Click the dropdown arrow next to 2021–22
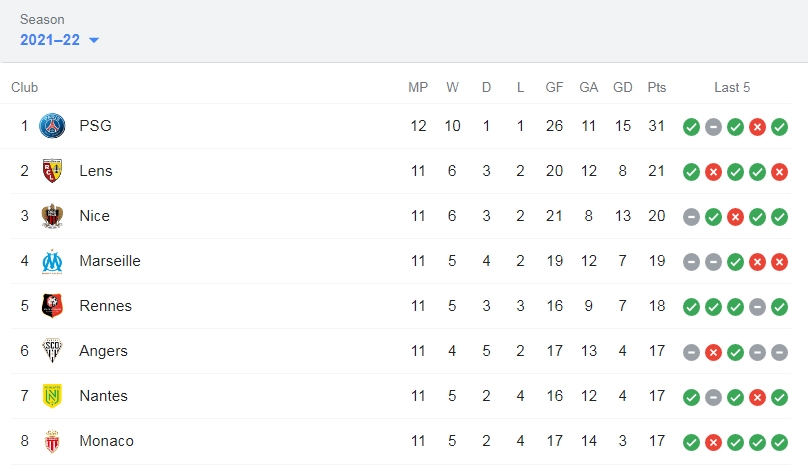 94,40
